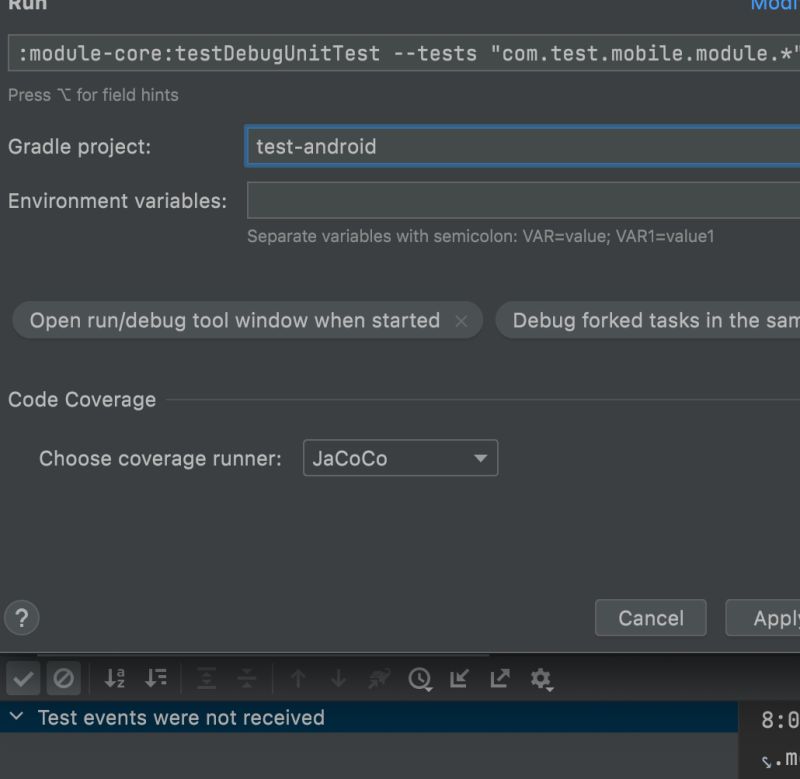Open the test runner settings gear
The width and height of the screenshot is (800, 779).
coord(541,679)
